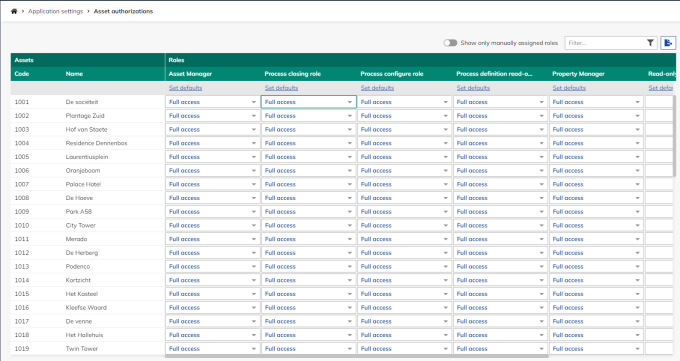The width and height of the screenshot is (680, 361).
Task: Click the Process configure role column header
Action: [392, 74]
